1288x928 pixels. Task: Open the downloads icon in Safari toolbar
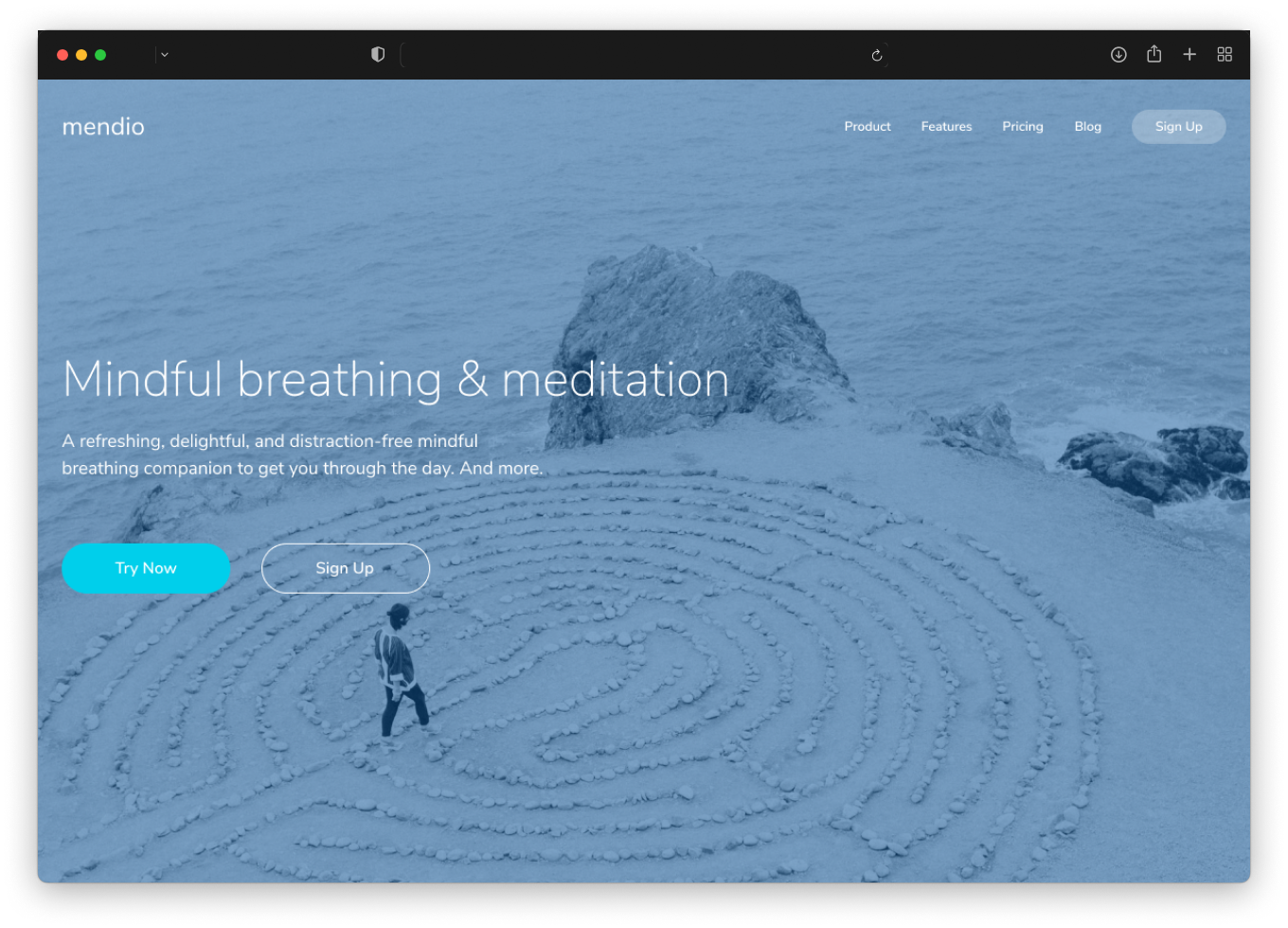click(1118, 55)
